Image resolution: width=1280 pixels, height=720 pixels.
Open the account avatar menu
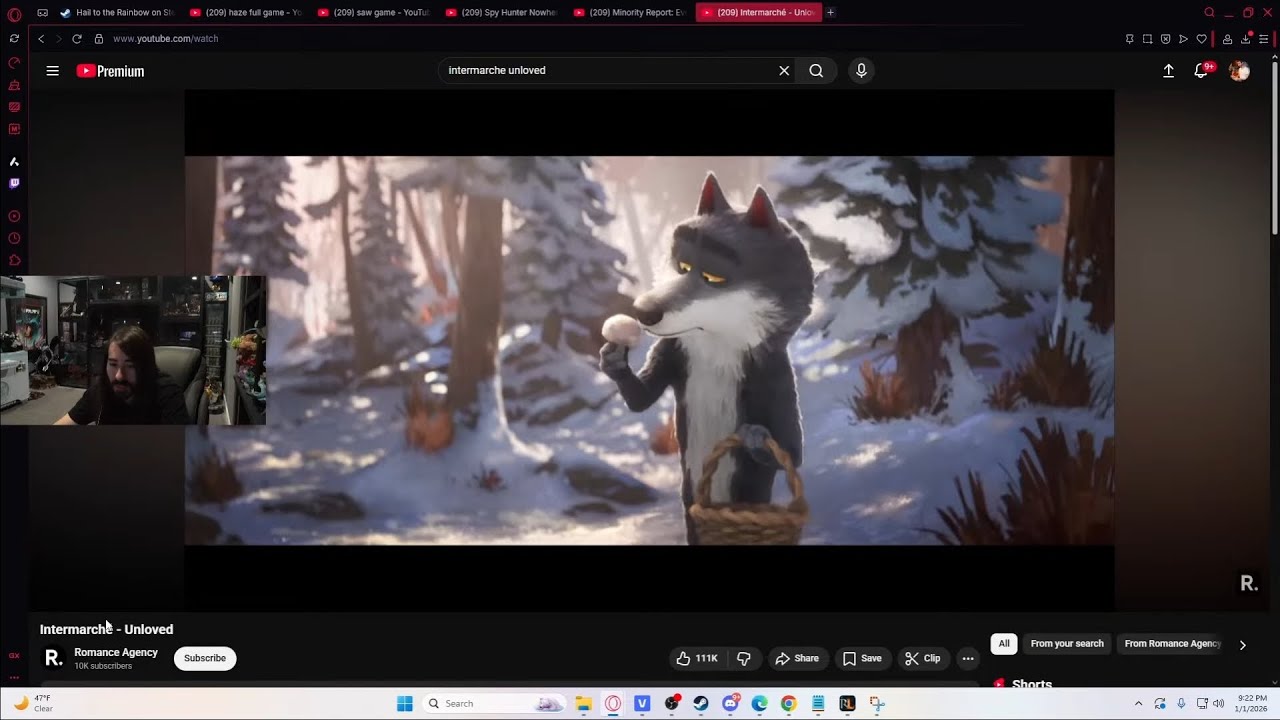[1239, 71]
